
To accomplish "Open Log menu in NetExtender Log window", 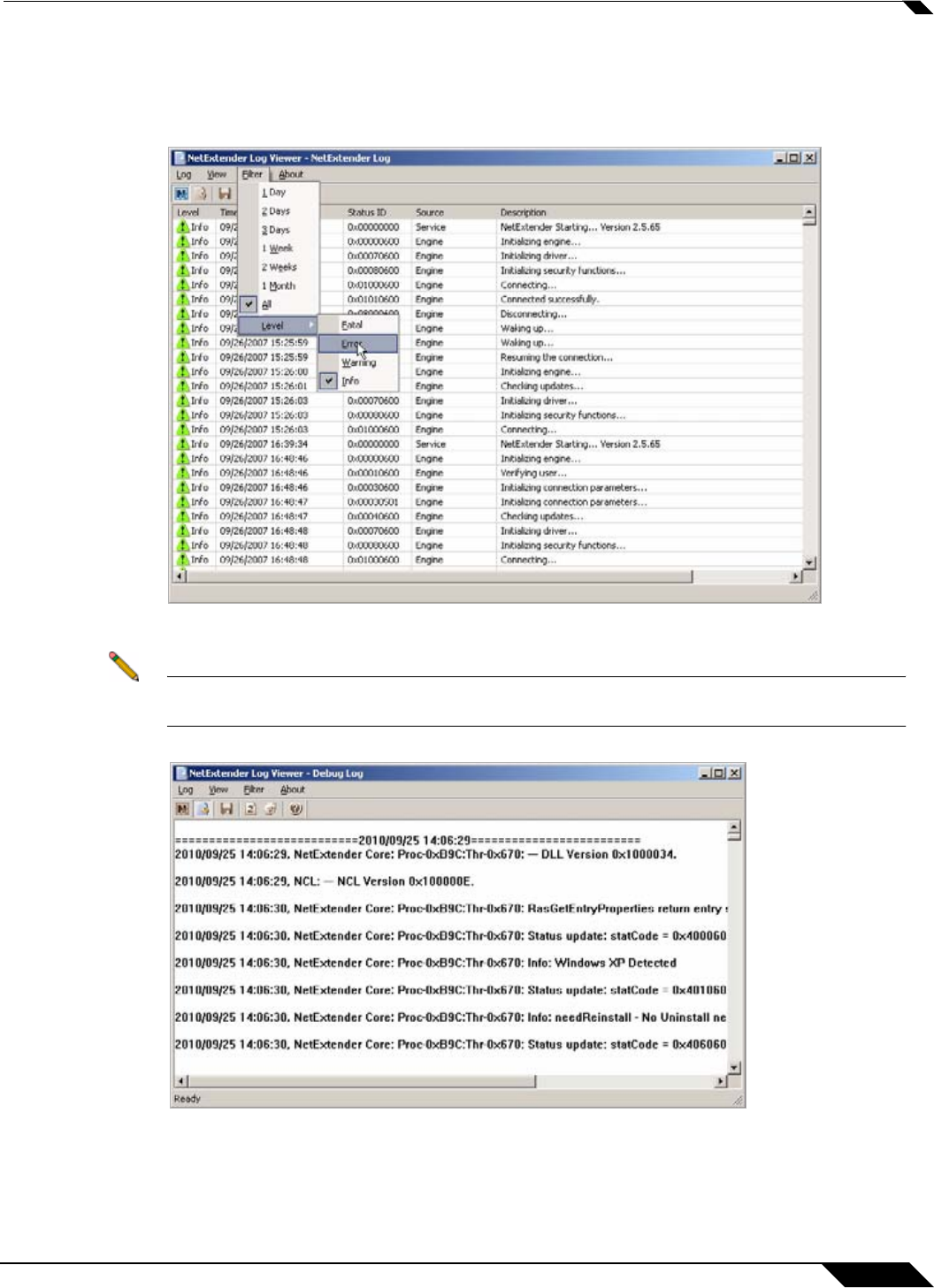I will 184,174.
